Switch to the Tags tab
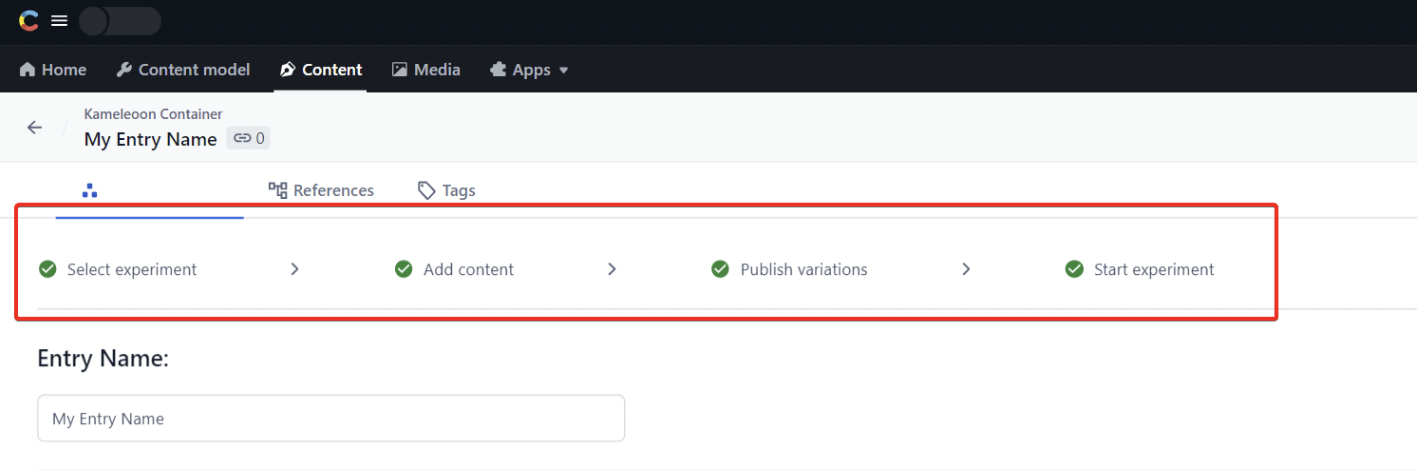 [446, 190]
